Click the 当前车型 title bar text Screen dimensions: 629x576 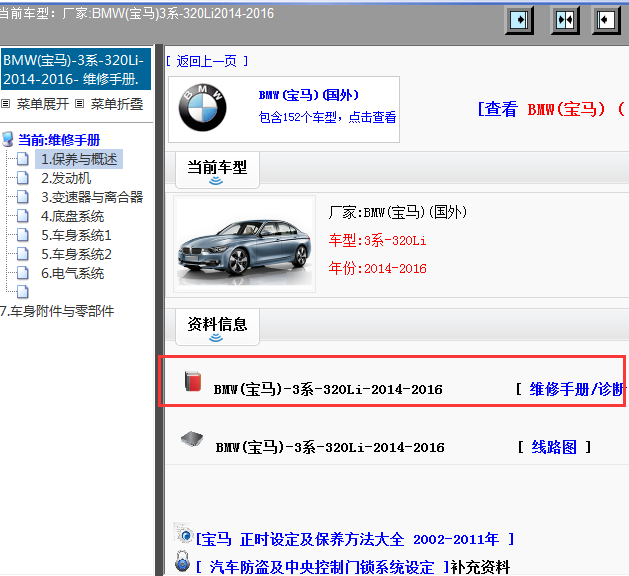point(137,14)
